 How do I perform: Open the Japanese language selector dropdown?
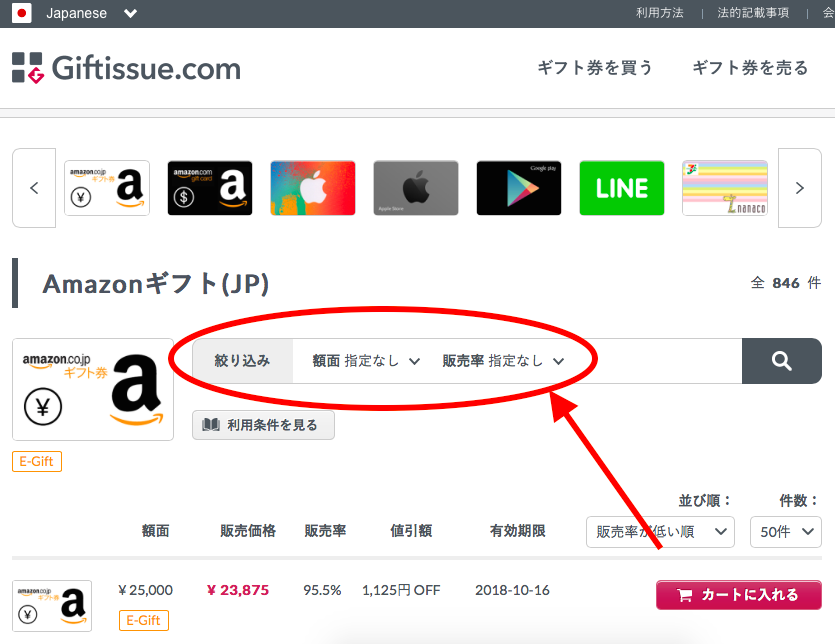coord(92,13)
